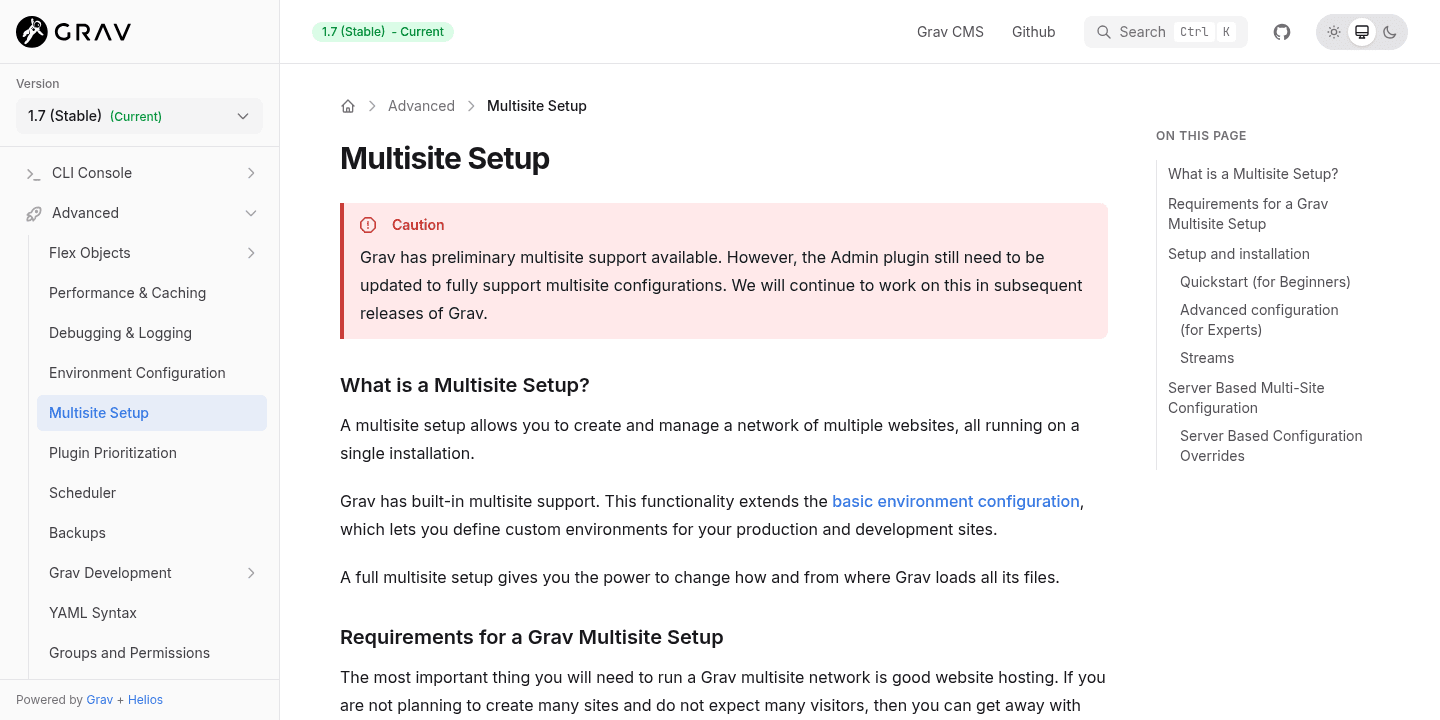1440x720 pixels.
Task: Click the search magnifier icon
Action: 1104,31
